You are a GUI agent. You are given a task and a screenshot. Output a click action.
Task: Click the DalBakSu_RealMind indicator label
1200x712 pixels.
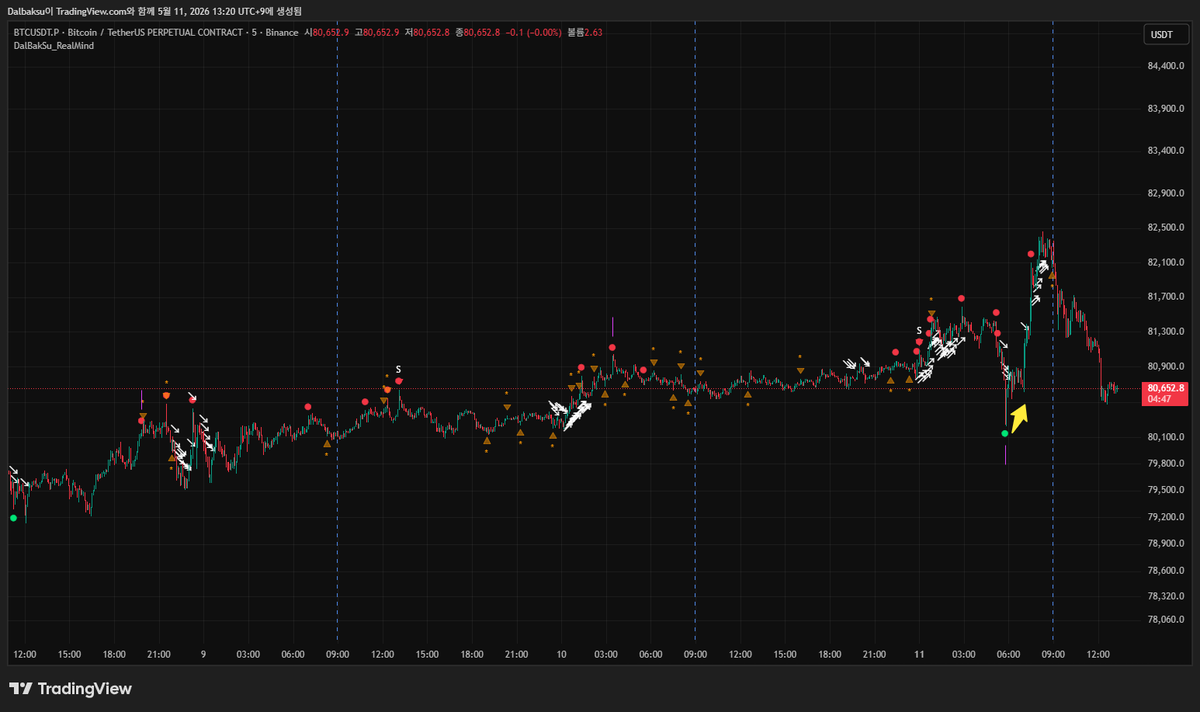54,46
